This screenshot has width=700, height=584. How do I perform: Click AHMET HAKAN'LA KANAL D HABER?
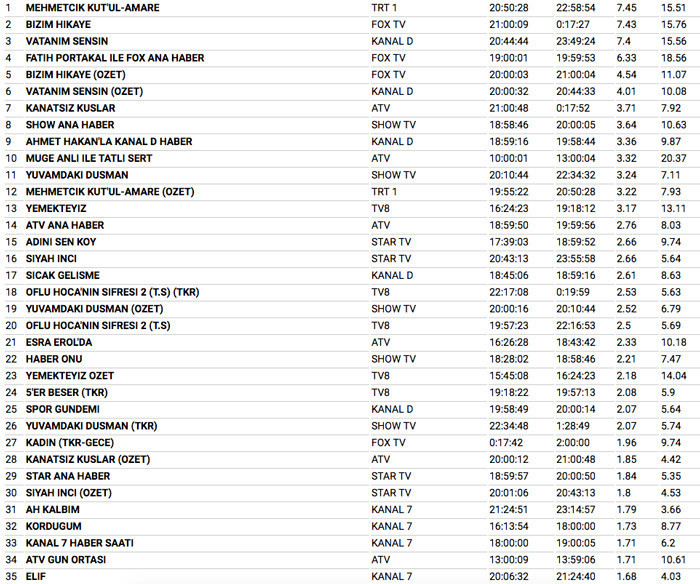[x=109, y=142]
